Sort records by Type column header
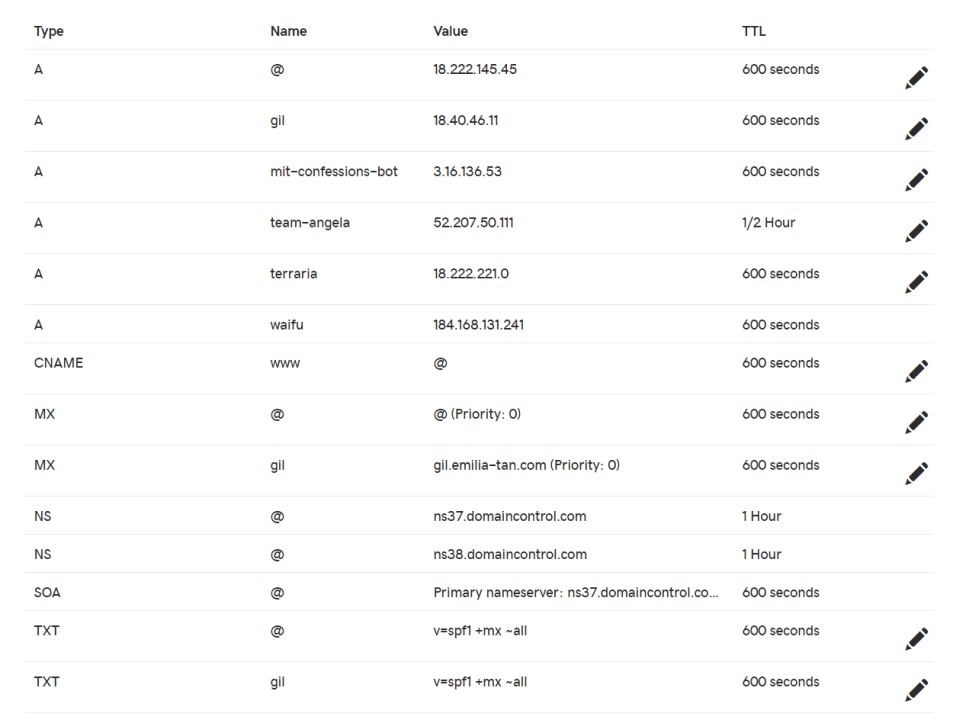 [x=49, y=31]
